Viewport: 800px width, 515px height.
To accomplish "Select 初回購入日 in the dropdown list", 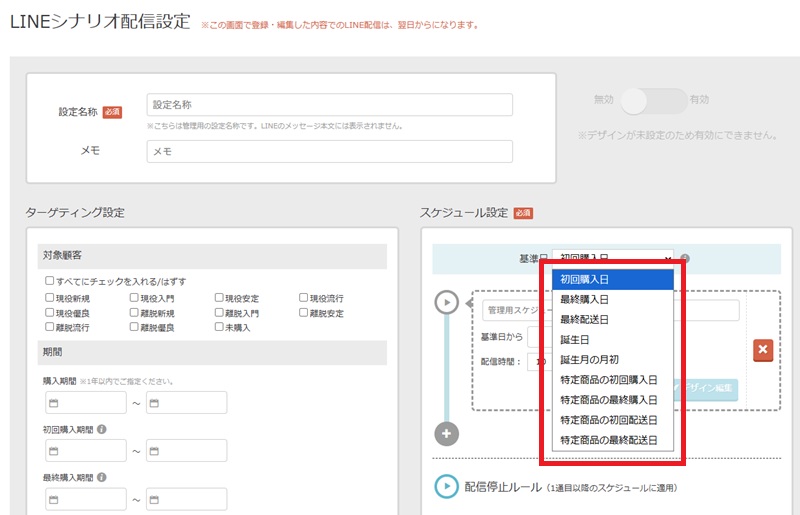I will point(613,279).
